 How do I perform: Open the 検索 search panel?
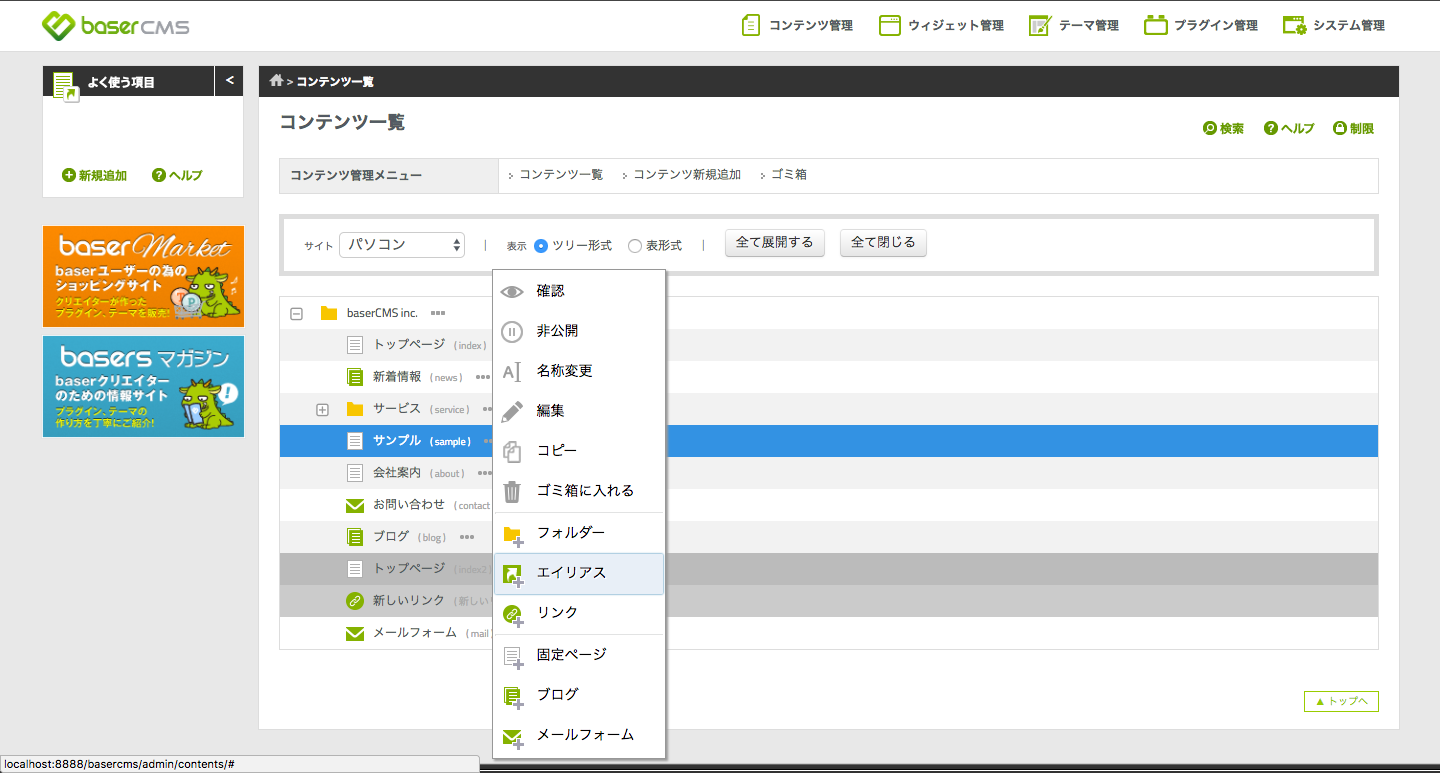1223,128
